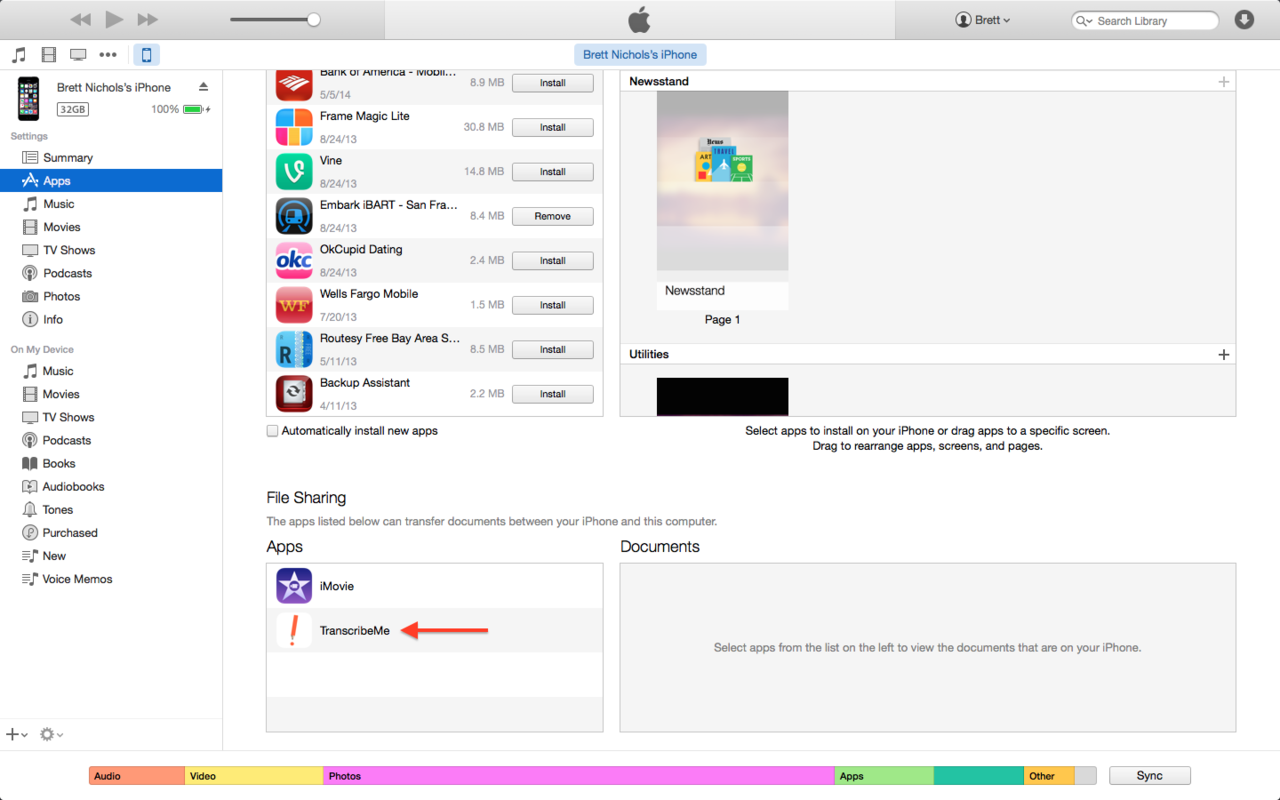Image resolution: width=1280 pixels, height=800 pixels.
Task: Click the iPhone device icon button
Action: (x=146, y=55)
